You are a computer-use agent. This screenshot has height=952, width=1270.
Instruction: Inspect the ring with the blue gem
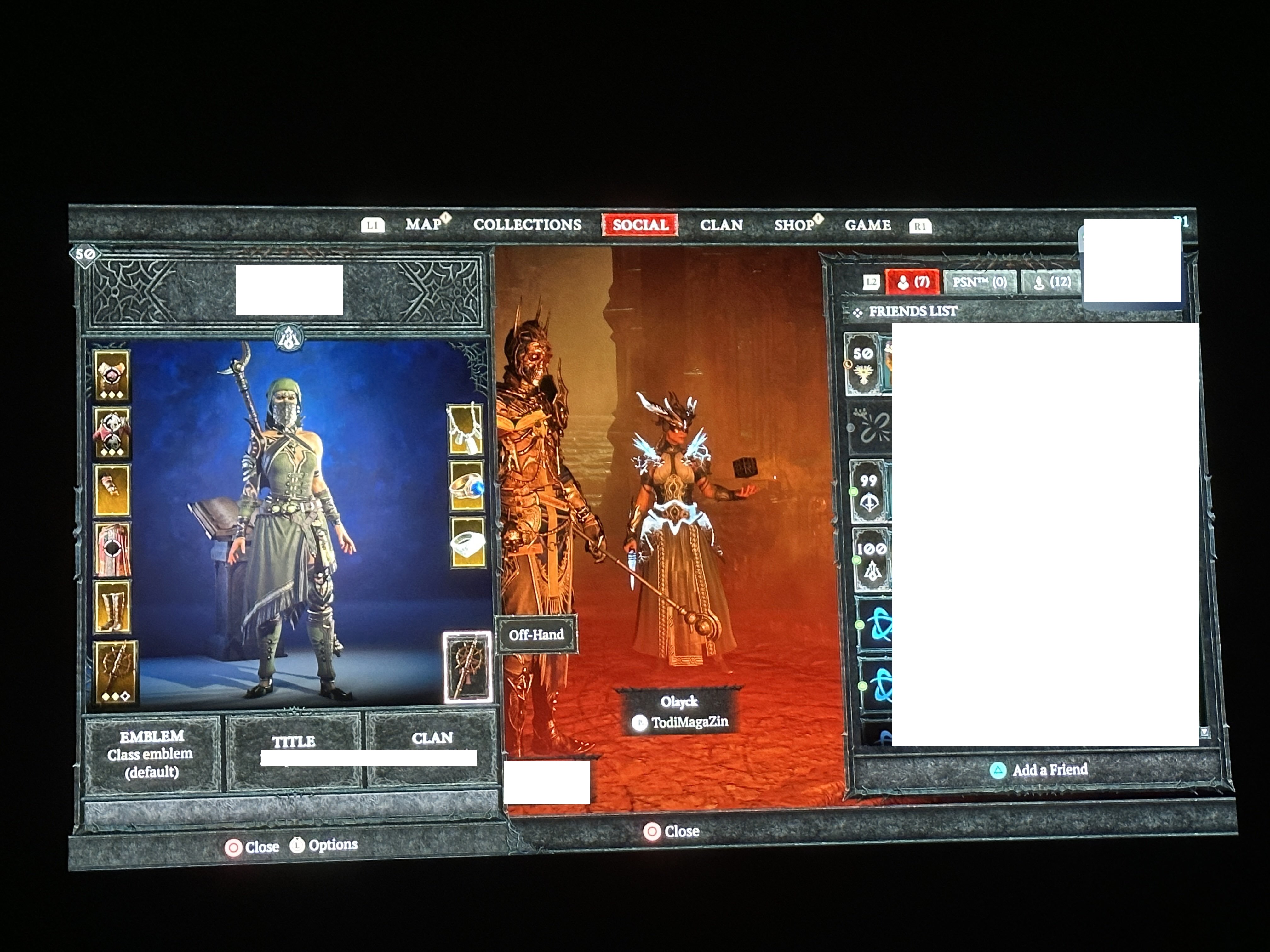pyautogui.click(x=467, y=486)
